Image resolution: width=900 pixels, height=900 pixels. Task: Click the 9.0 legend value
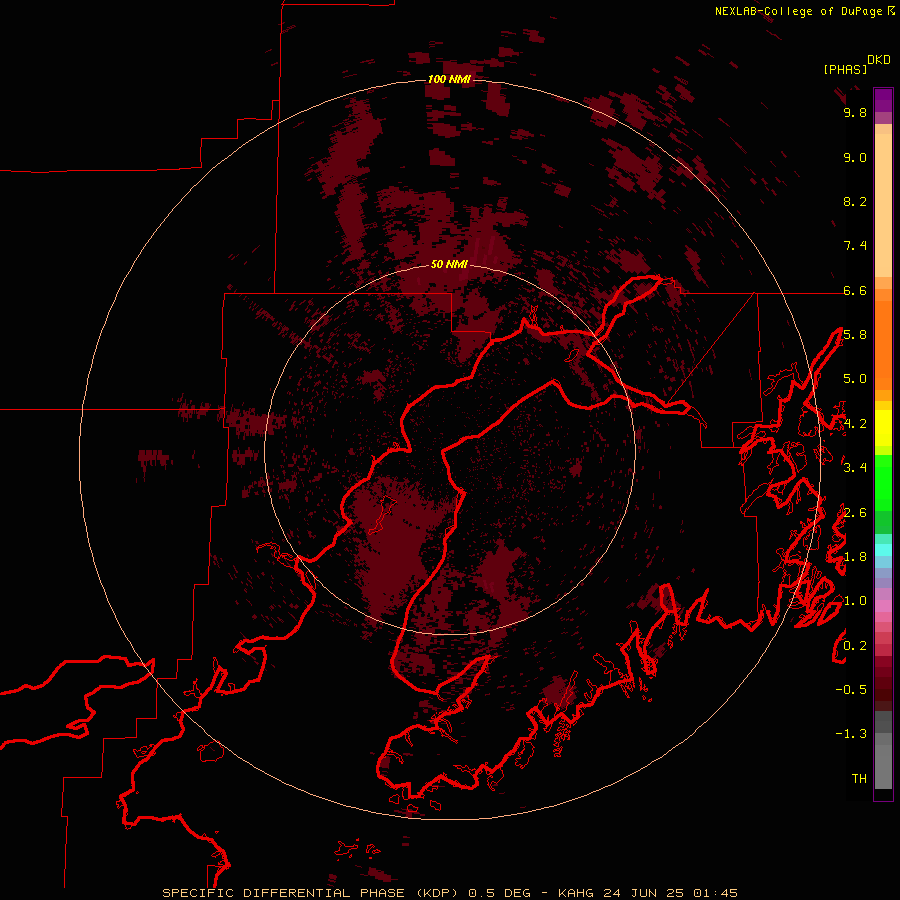[855, 157]
